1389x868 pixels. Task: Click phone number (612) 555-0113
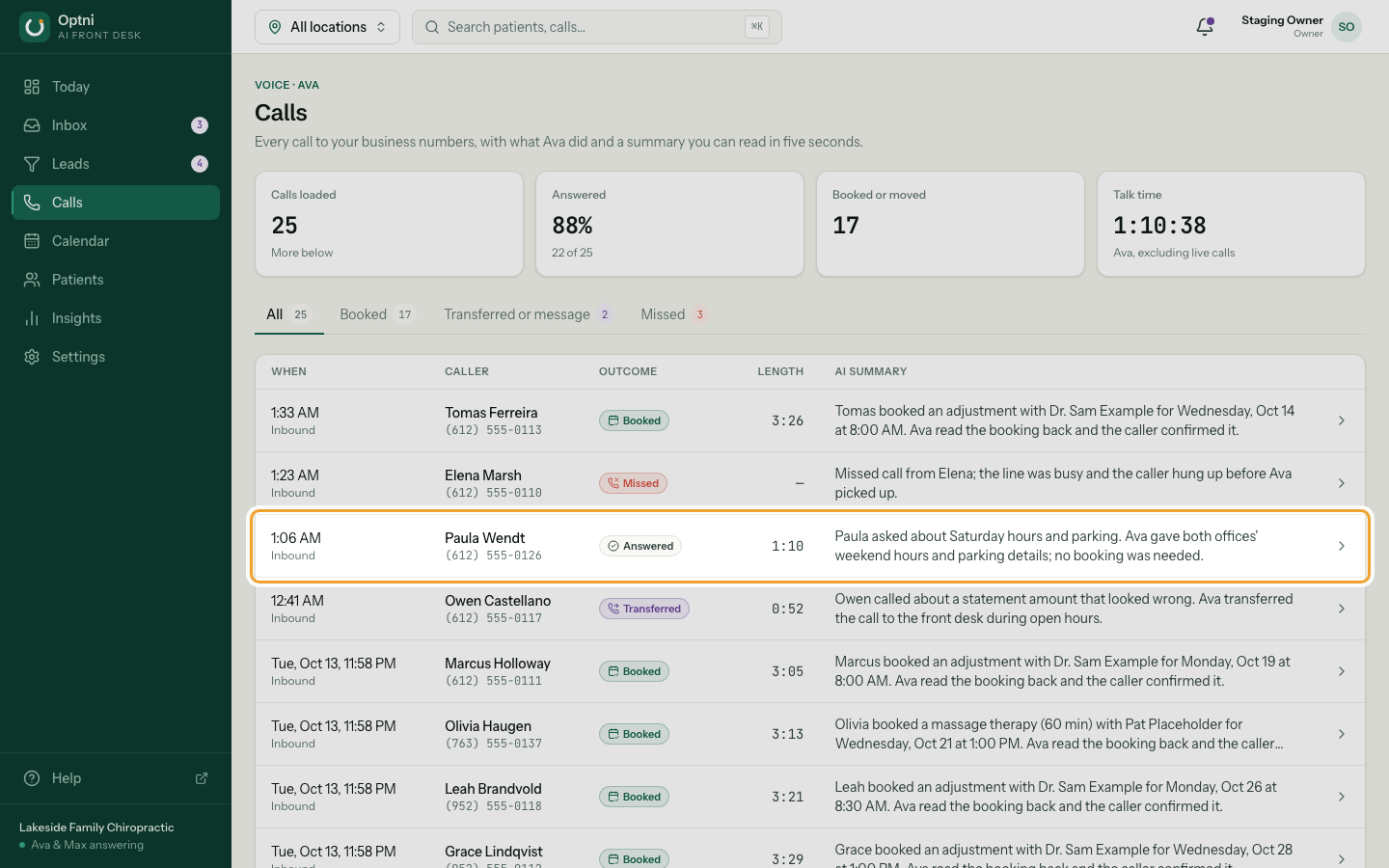(x=493, y=430)
